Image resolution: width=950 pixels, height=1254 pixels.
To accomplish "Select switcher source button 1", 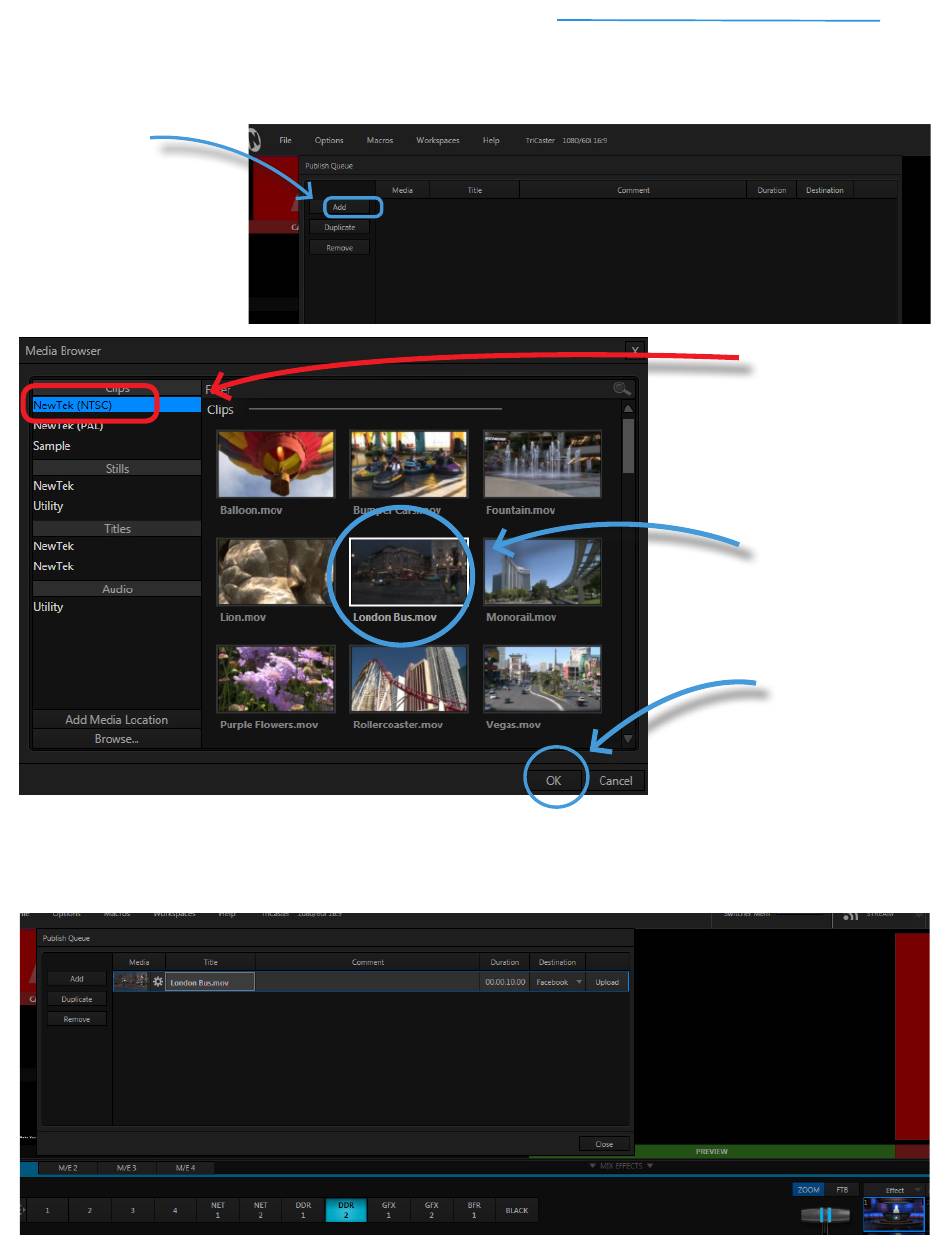I will click(46, 1210).
